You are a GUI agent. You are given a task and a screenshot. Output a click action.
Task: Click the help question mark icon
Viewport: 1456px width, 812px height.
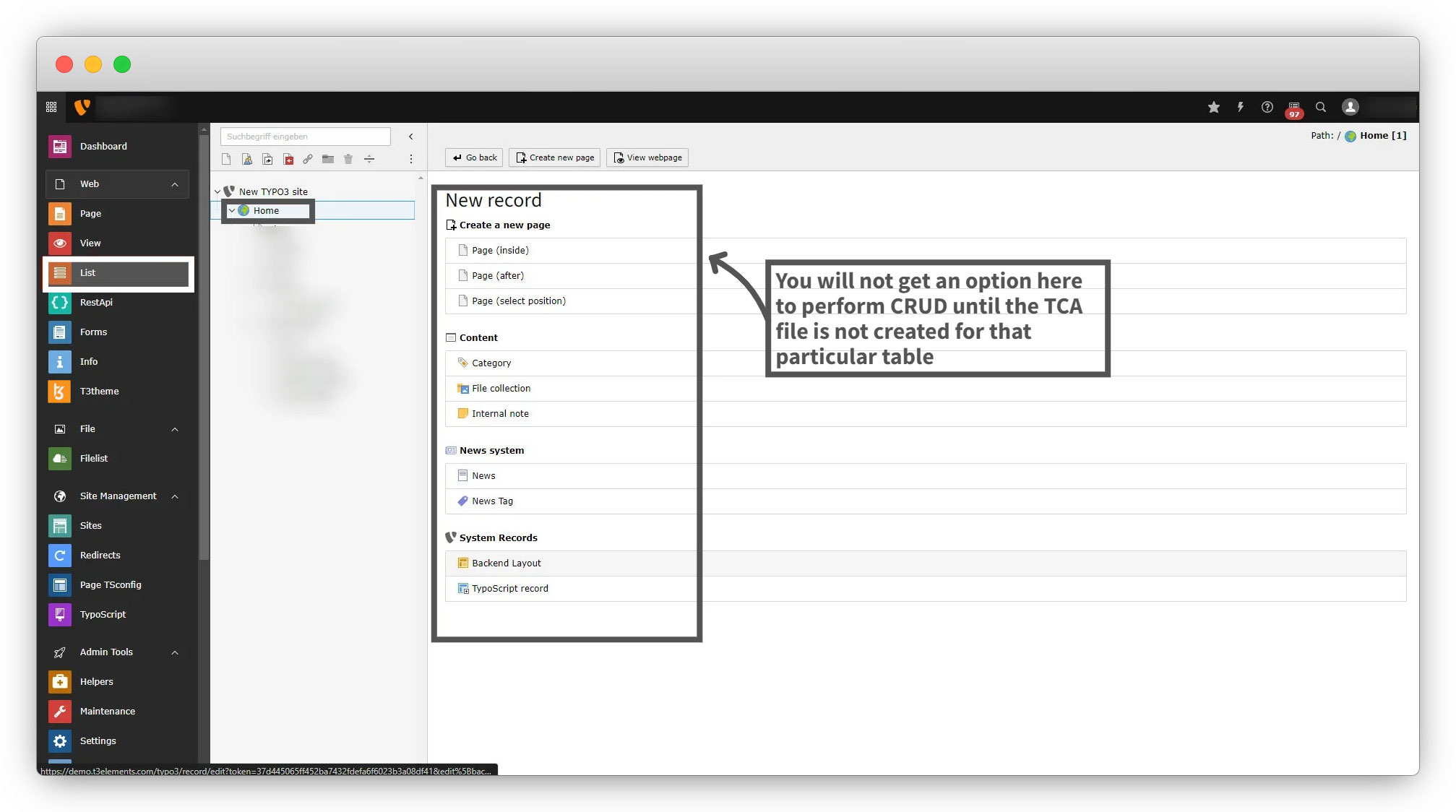tap(1267, 107)
